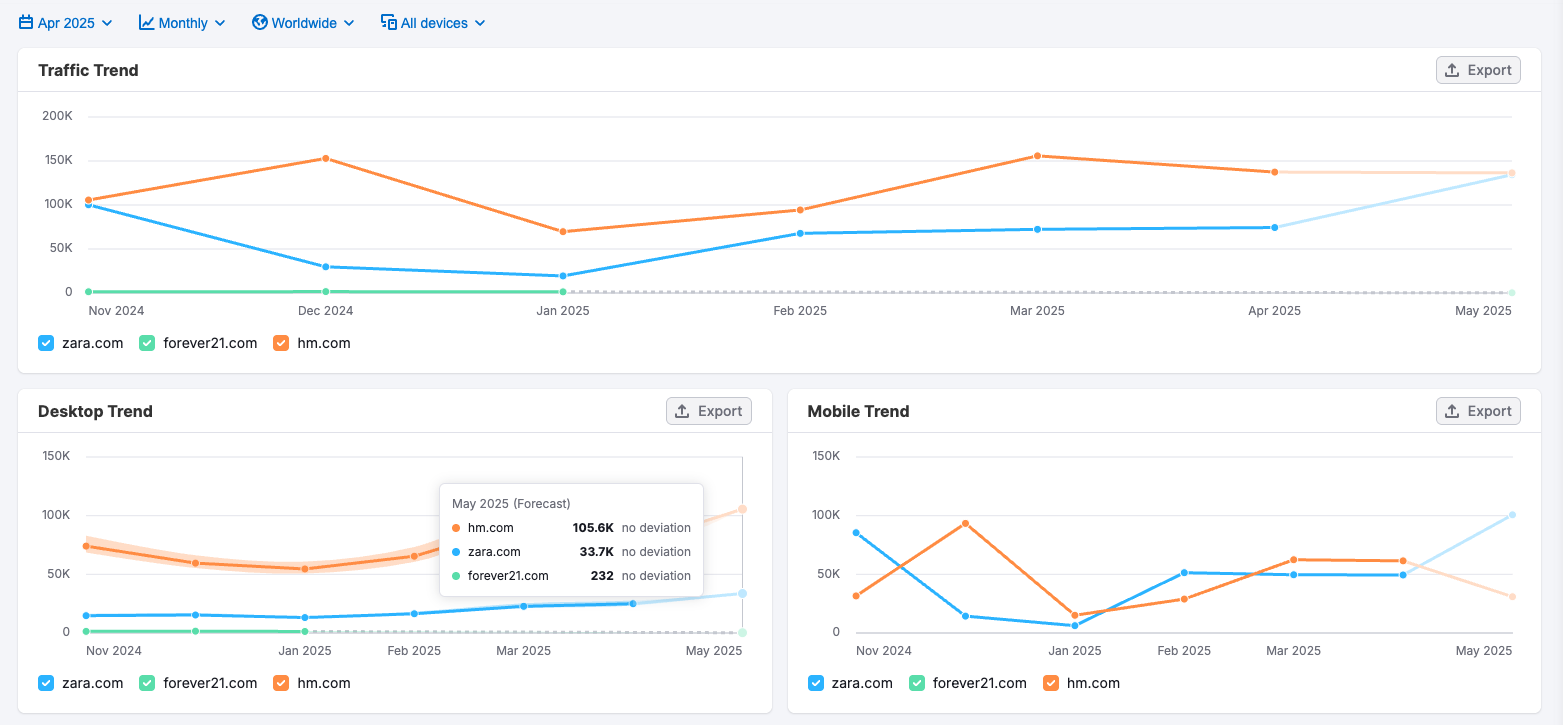Click zara.com May 2025 forecast point in Mobile Trend

tap(1512, 515)
